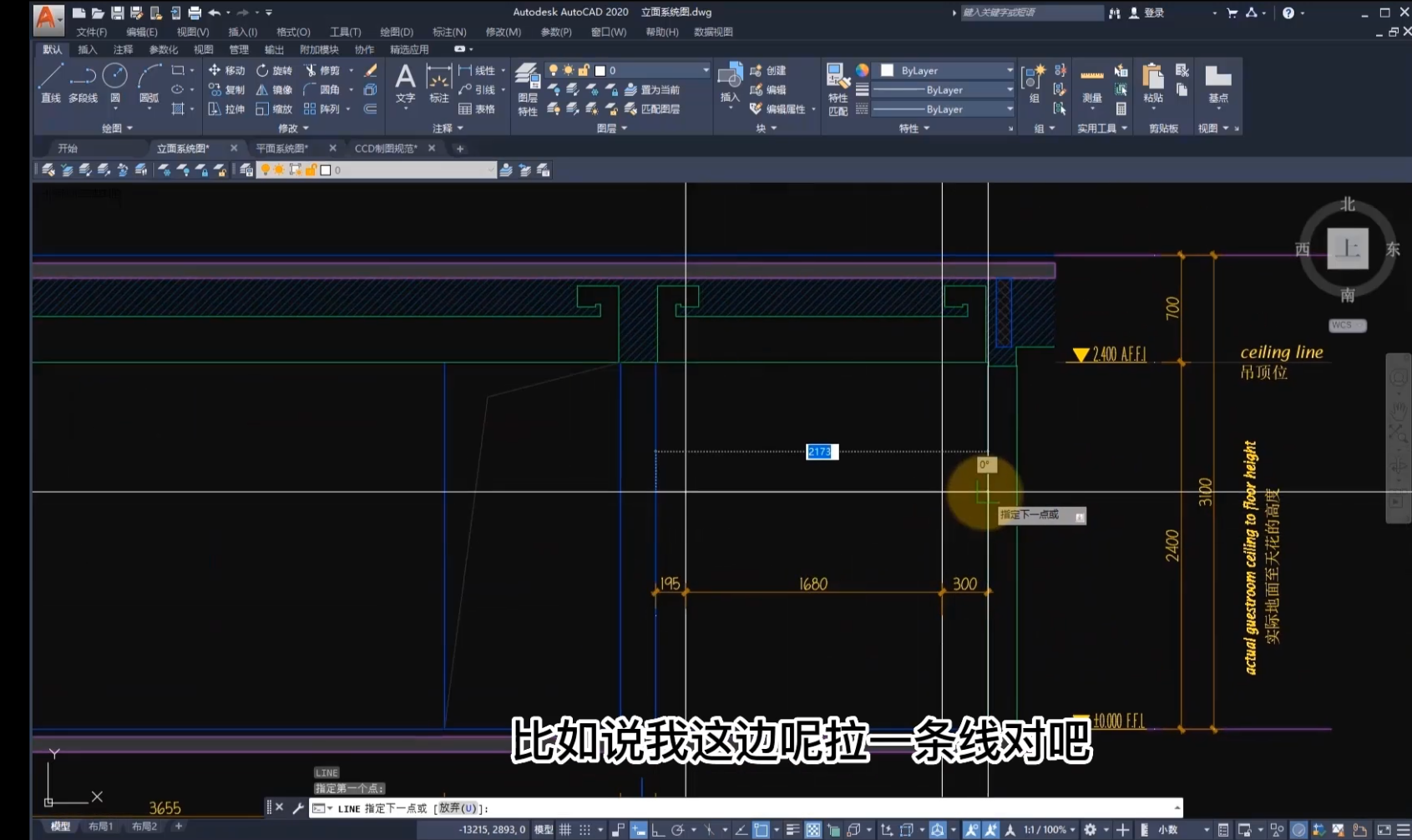
Task: Add a new drawing tab with plus
Action: coord(459,149)
